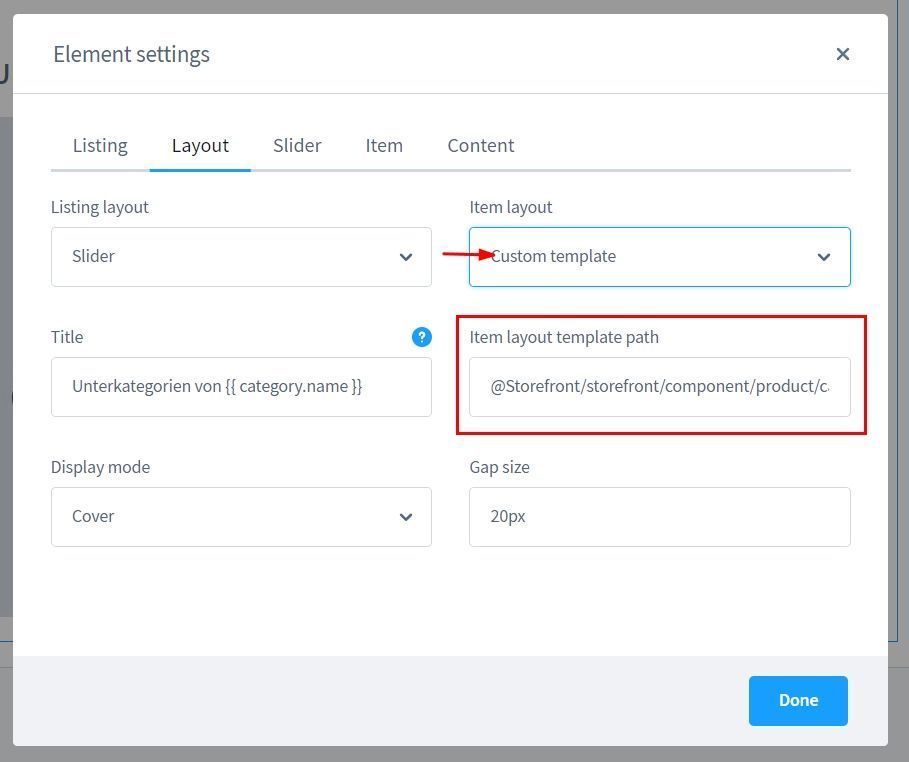Click the chevron arrow in Item layout

coord(823,257)
